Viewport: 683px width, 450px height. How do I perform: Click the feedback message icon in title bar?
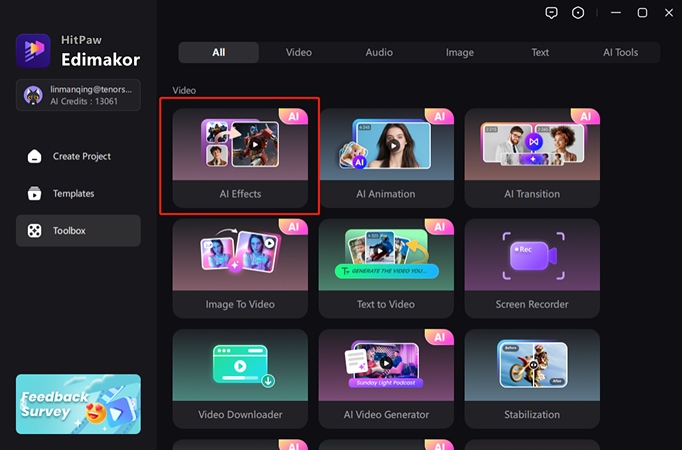tap(551, 13)
